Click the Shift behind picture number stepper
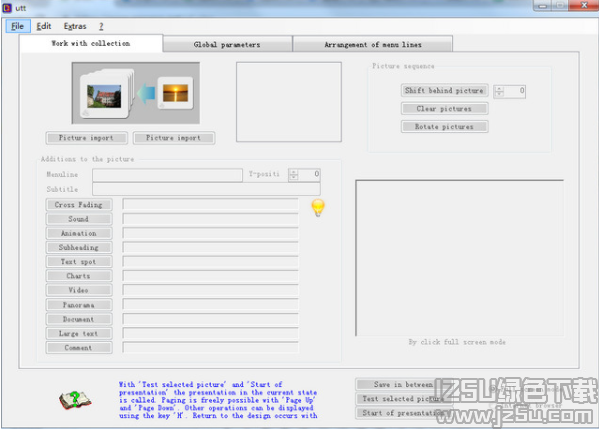Screen dimensions: 599x429 (510, 91)
